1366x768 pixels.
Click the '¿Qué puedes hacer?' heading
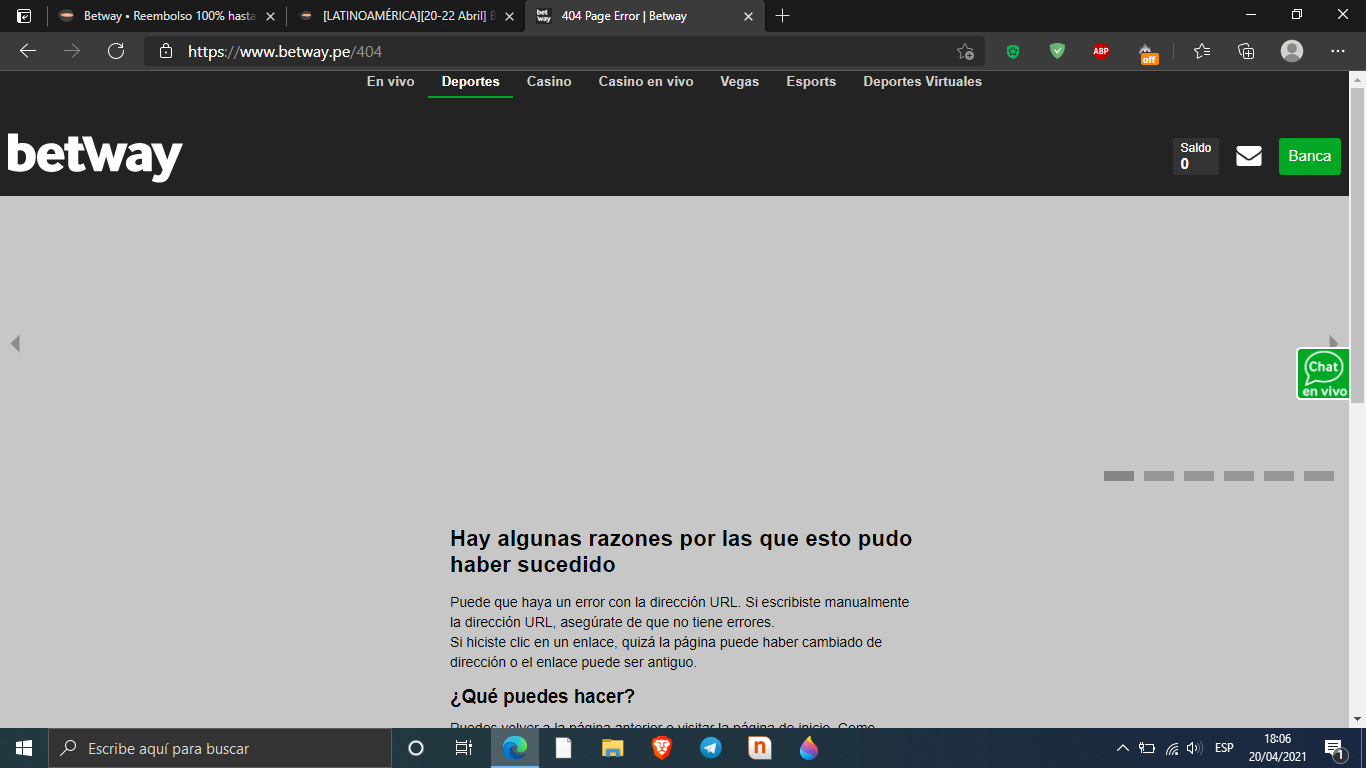[542, 696]
